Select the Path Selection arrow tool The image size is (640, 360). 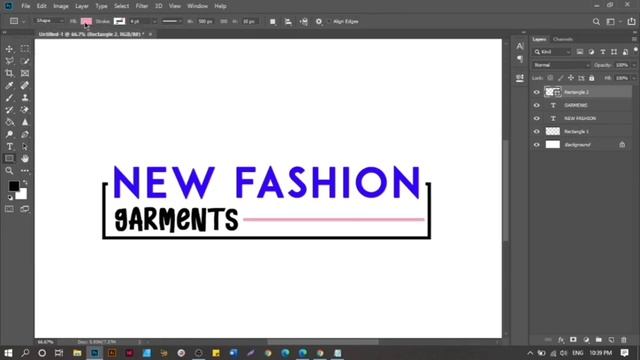click(25, 147)
